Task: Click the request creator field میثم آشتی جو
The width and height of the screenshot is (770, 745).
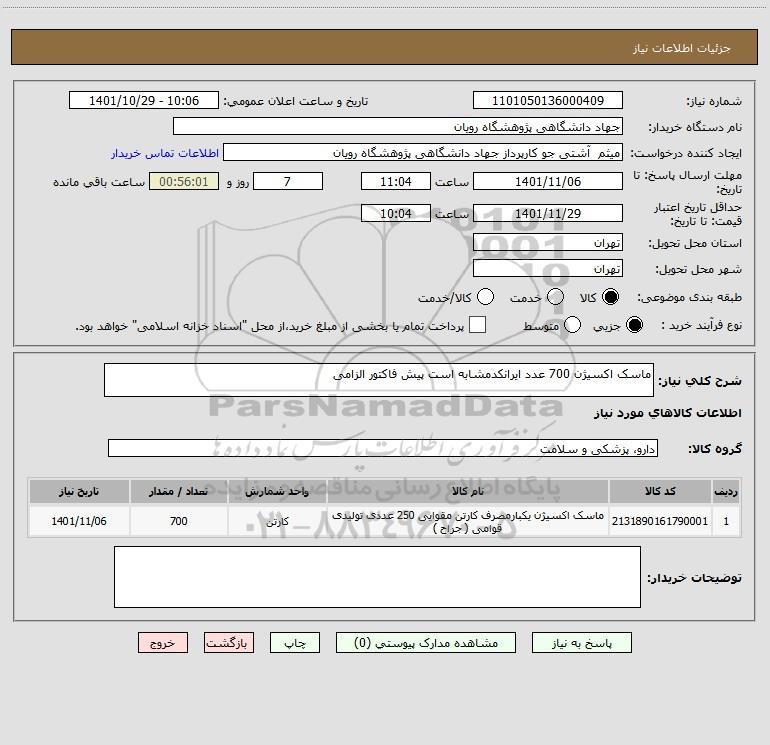Action: 423,152
